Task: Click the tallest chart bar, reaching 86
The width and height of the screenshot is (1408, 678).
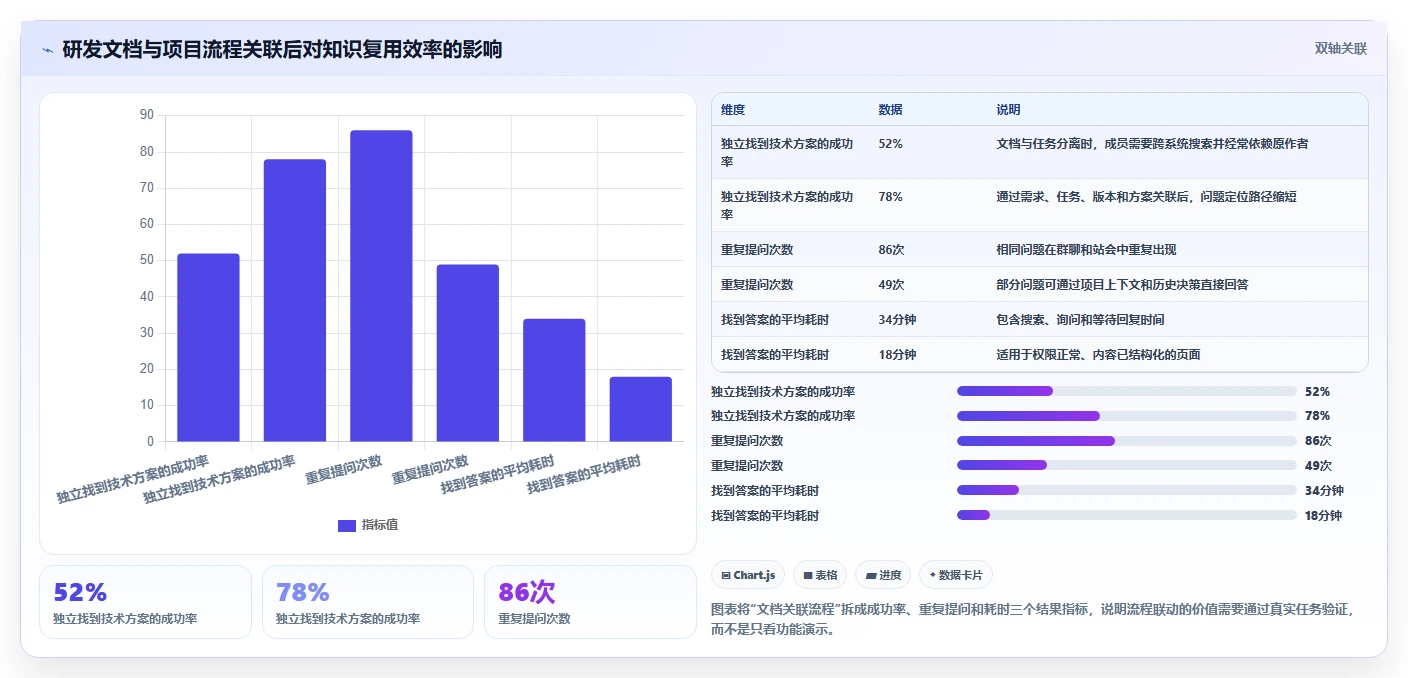Action: click(x=381, y=286)
